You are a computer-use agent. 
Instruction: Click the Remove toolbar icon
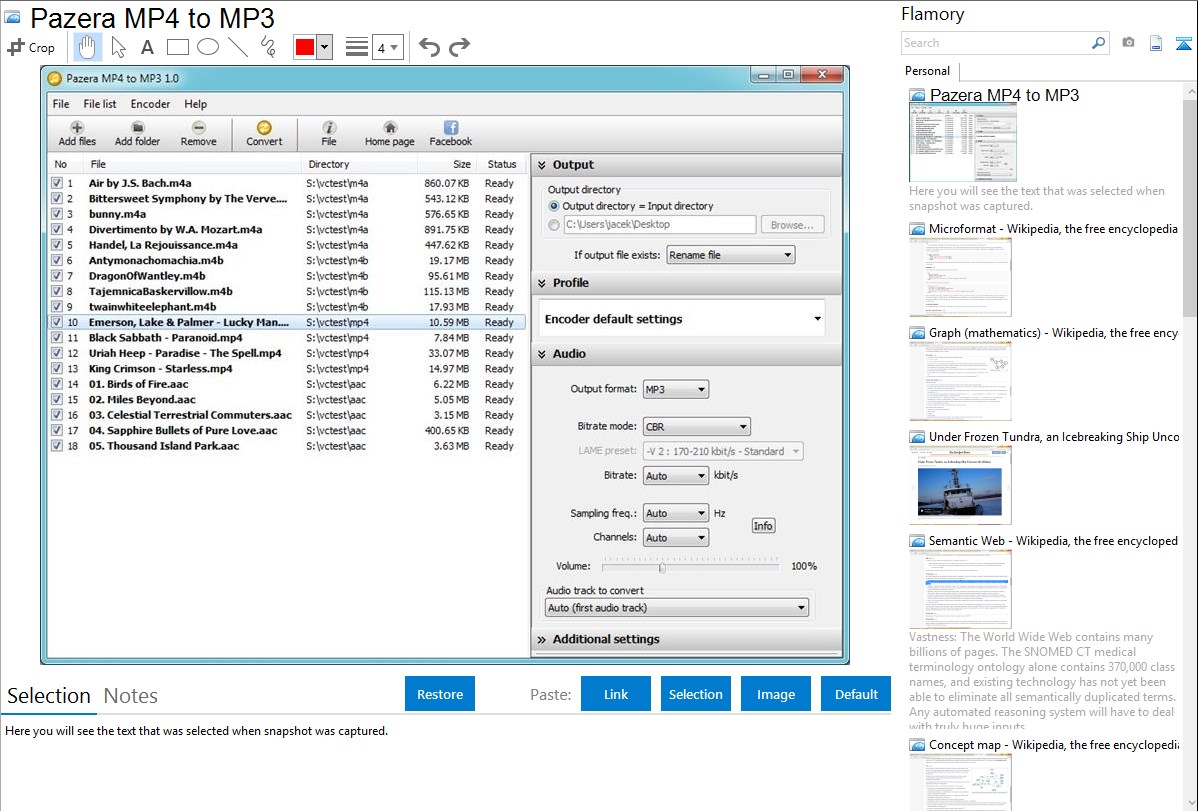click(x=199, y=133)
